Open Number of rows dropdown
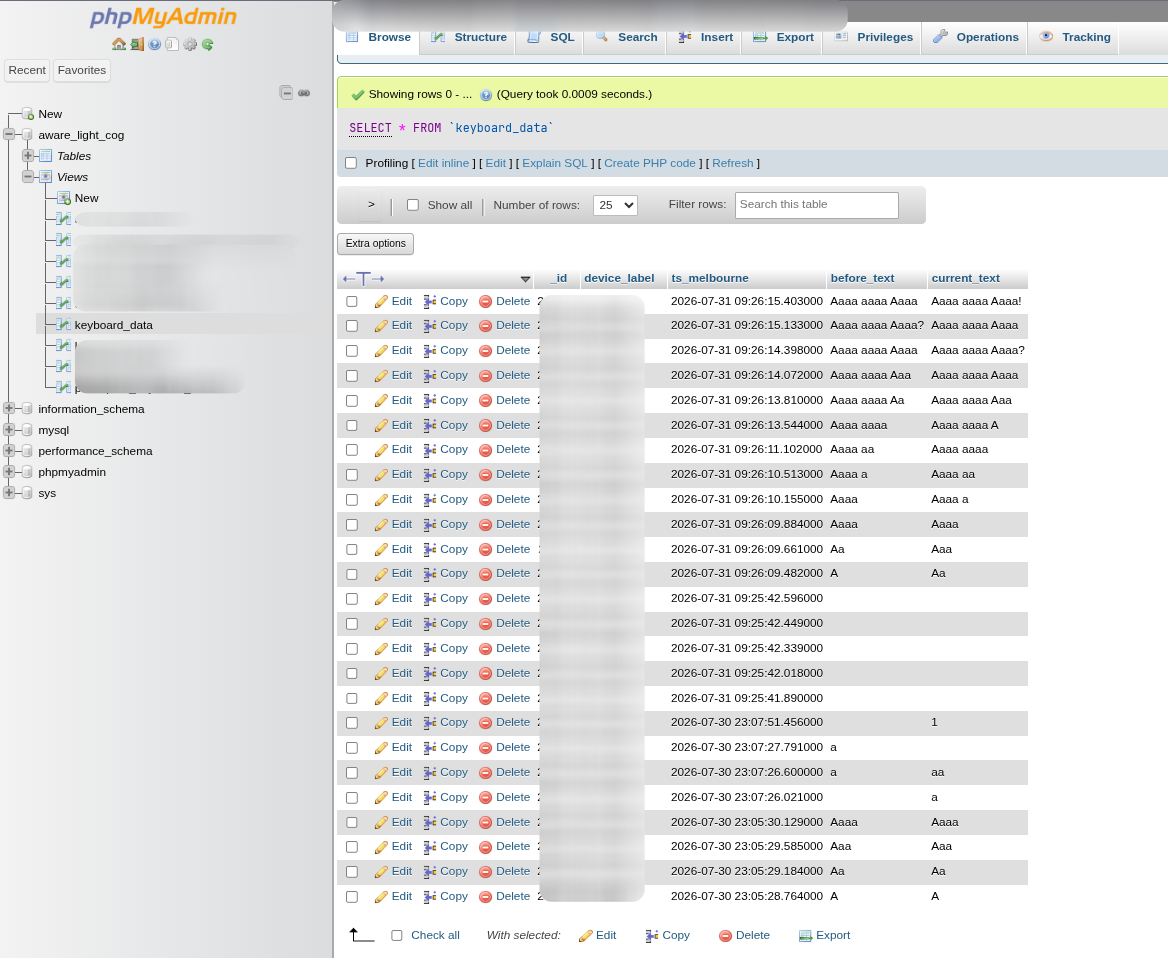The width and height of the screenshot is (1168, 958). [x=615, y=205]
